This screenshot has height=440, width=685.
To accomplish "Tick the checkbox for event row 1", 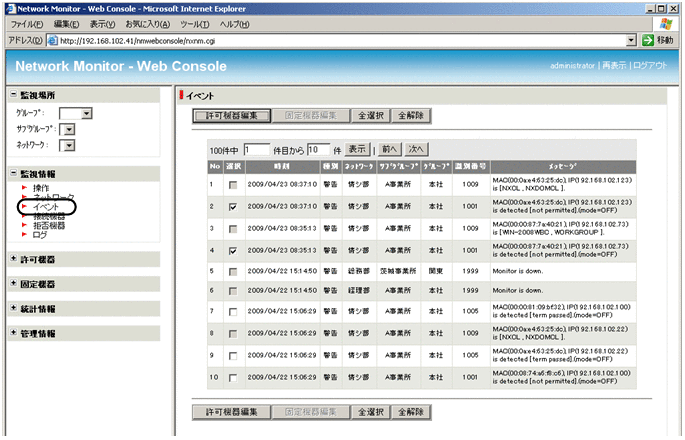I will click(x=233, y=184).
